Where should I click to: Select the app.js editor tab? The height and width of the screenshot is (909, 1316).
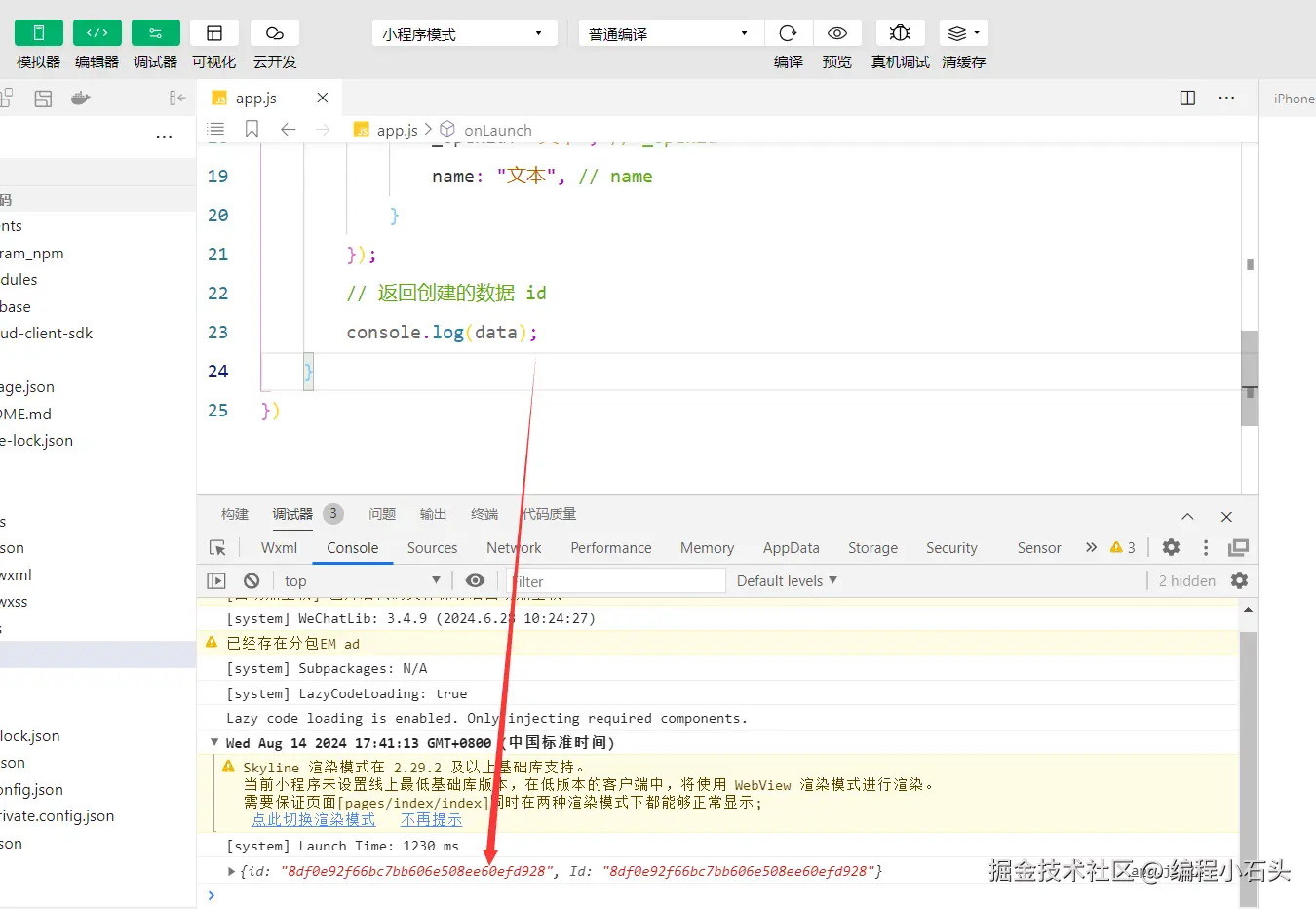click(268, 98)
